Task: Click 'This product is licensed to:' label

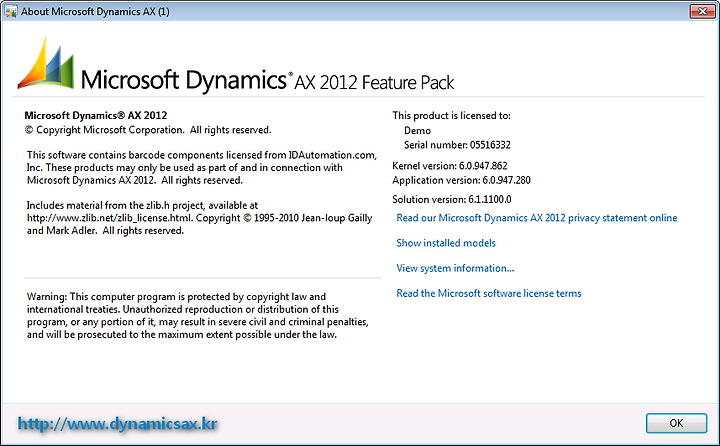Action: 451,115
